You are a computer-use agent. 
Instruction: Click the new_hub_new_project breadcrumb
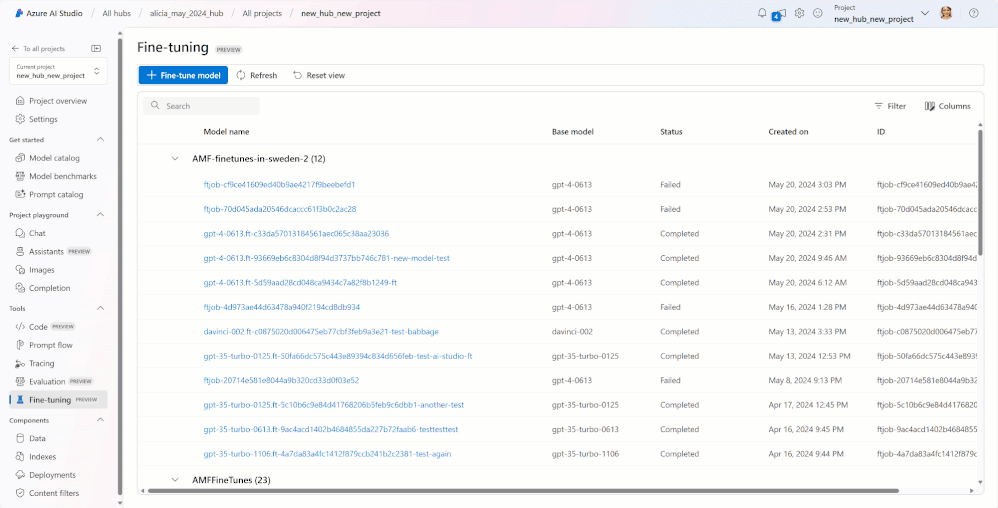coord(341,13)
